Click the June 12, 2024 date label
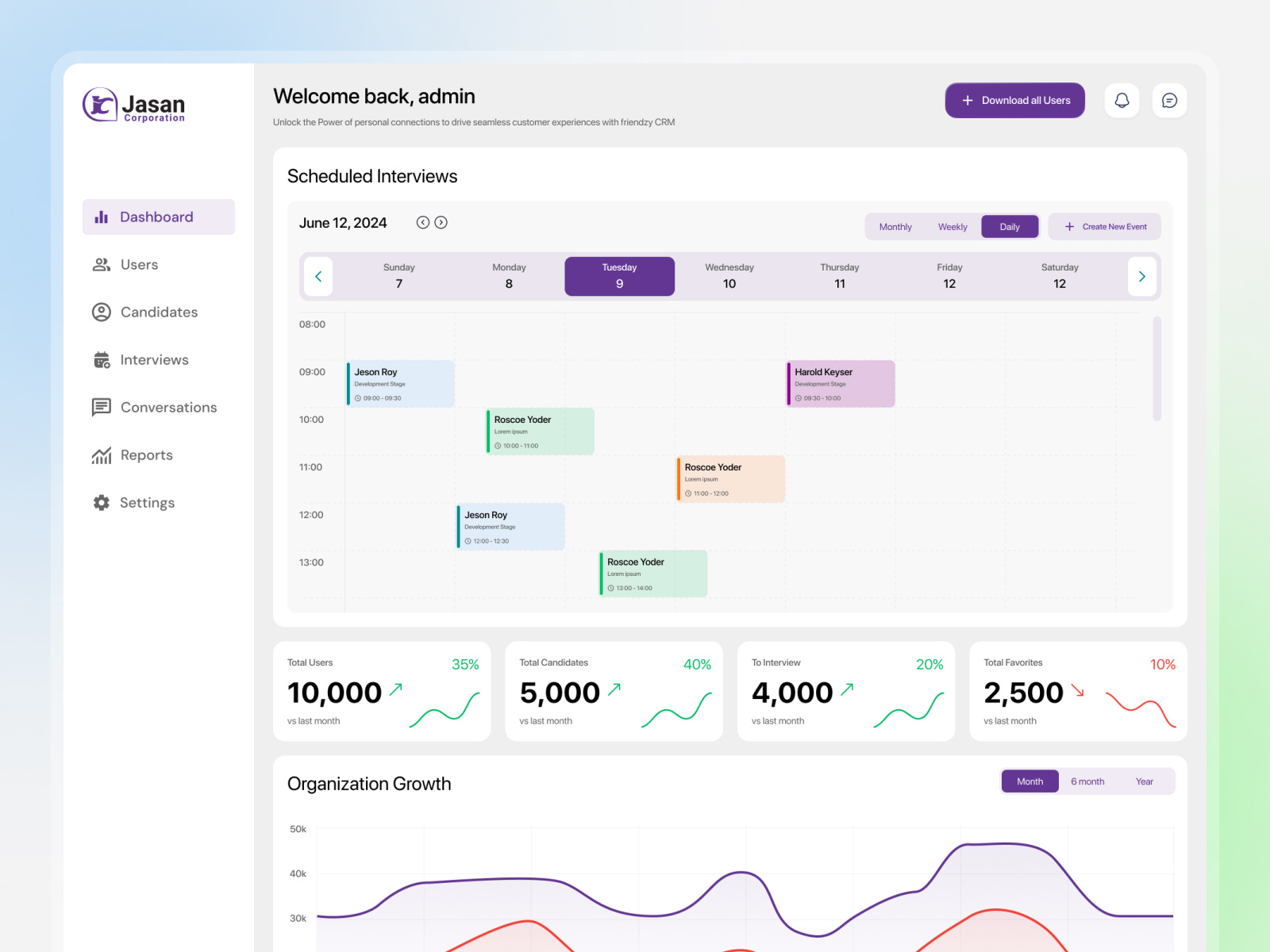Screen dimensions: 1270x952 pos(343,223)
